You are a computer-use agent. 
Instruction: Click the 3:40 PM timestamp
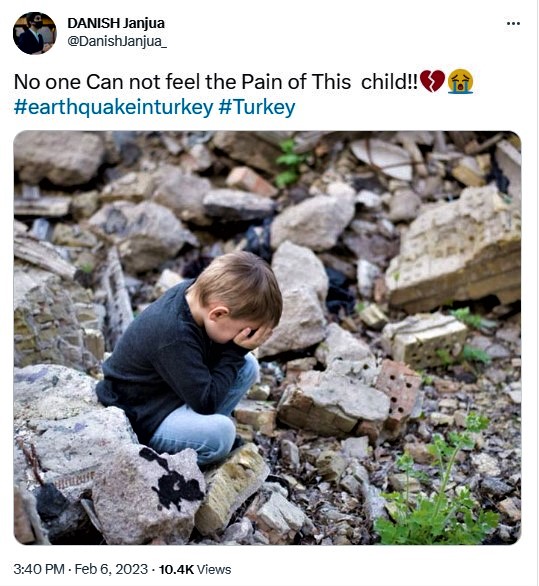[39, 569]
